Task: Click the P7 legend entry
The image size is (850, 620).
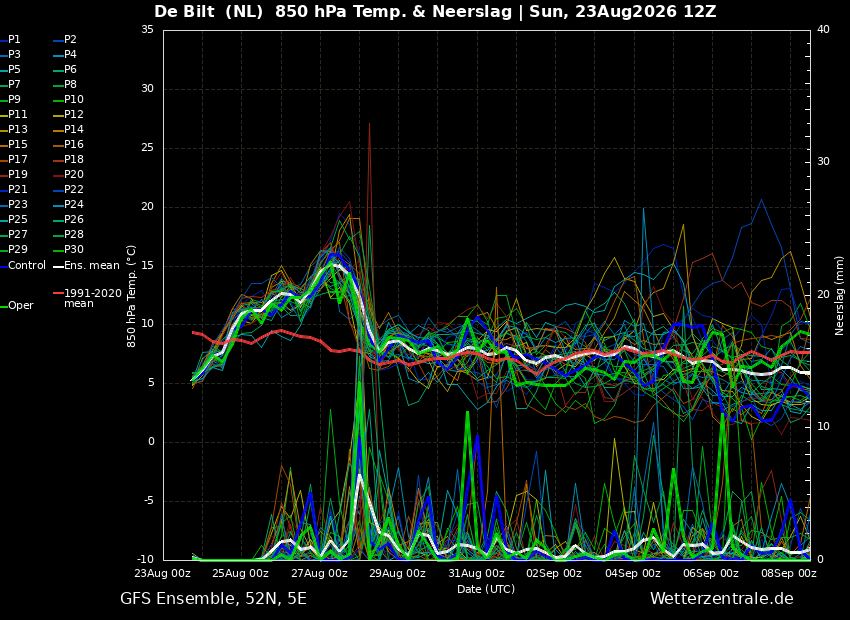Action: coord(10,85)
